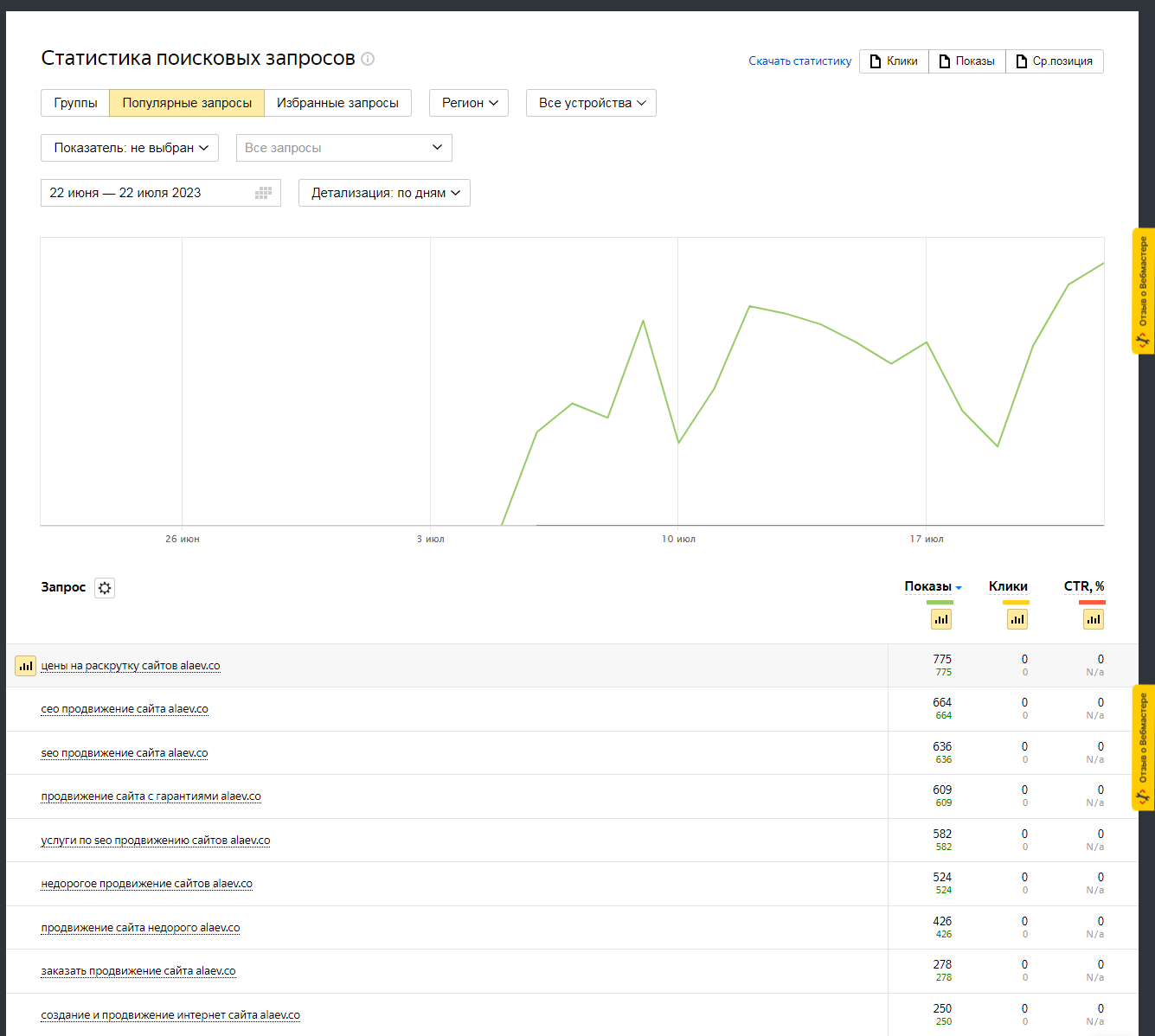Open query seo продвижение сайта alaev.co
Image resolution: width=1155 pixels, height=1036 pixels.
[x=125, y=753]
